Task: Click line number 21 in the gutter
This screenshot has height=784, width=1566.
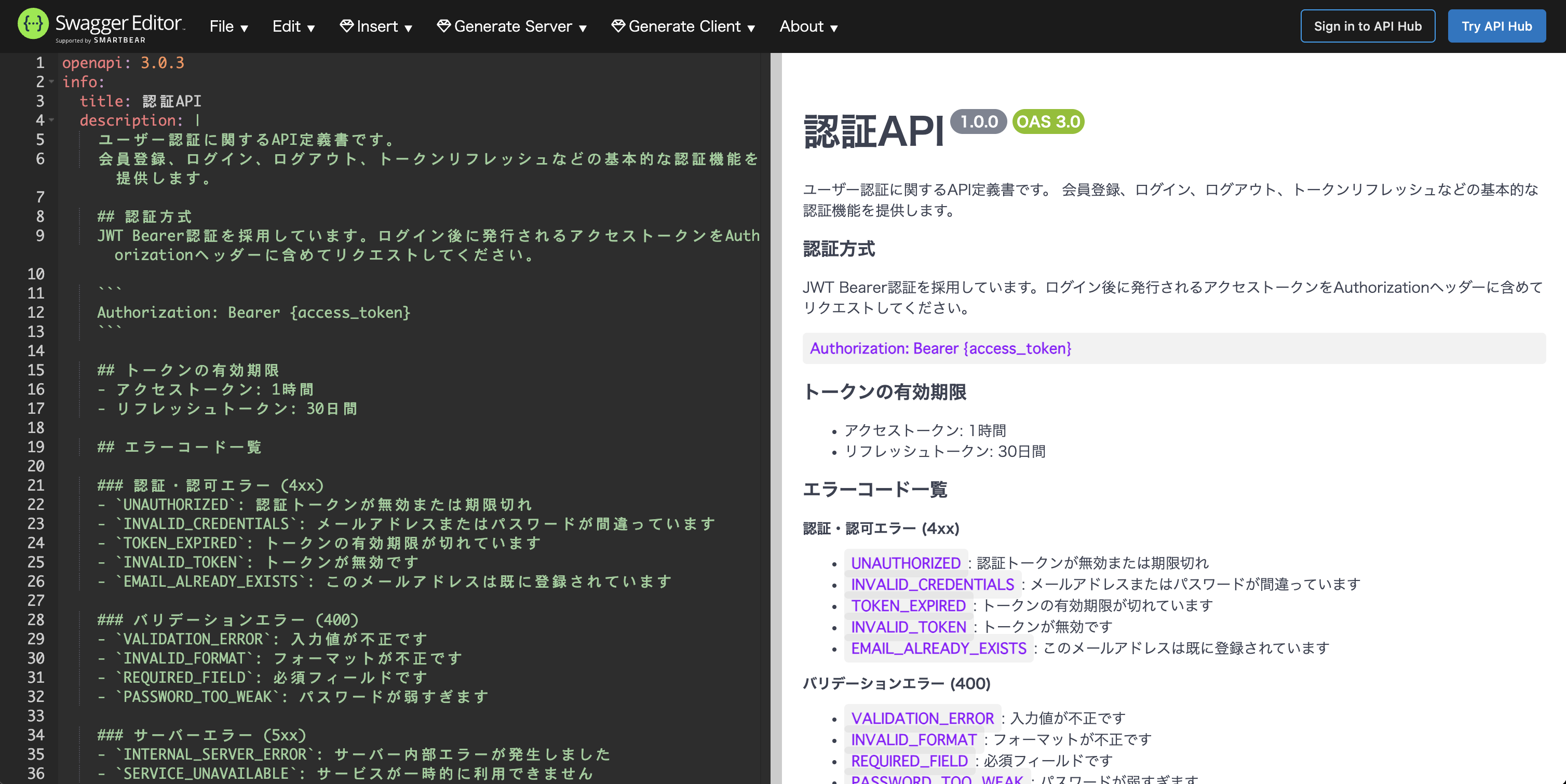Action: tap(36, 485)
